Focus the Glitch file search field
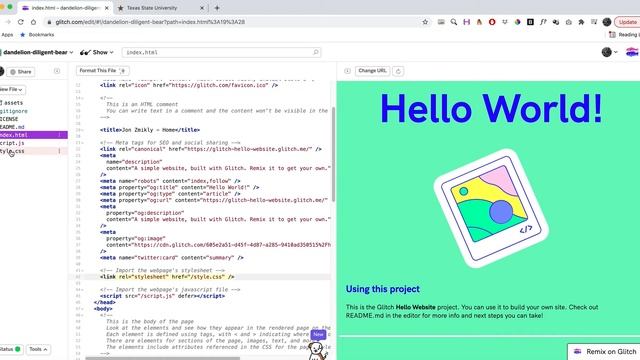640x360 pixels. point(221,52)
